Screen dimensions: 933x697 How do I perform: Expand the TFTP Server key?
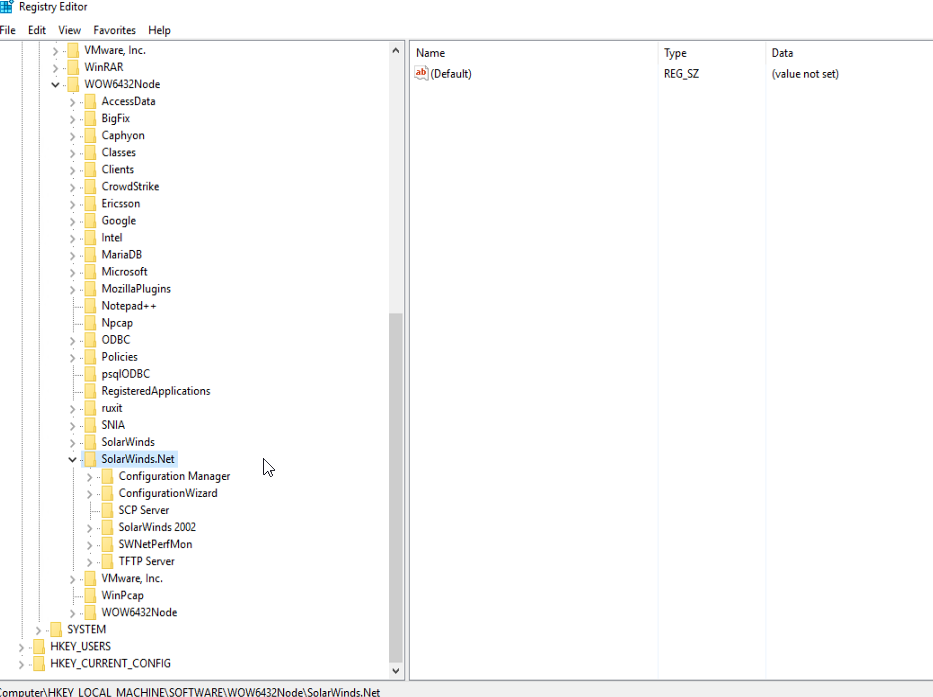[90, 562]
